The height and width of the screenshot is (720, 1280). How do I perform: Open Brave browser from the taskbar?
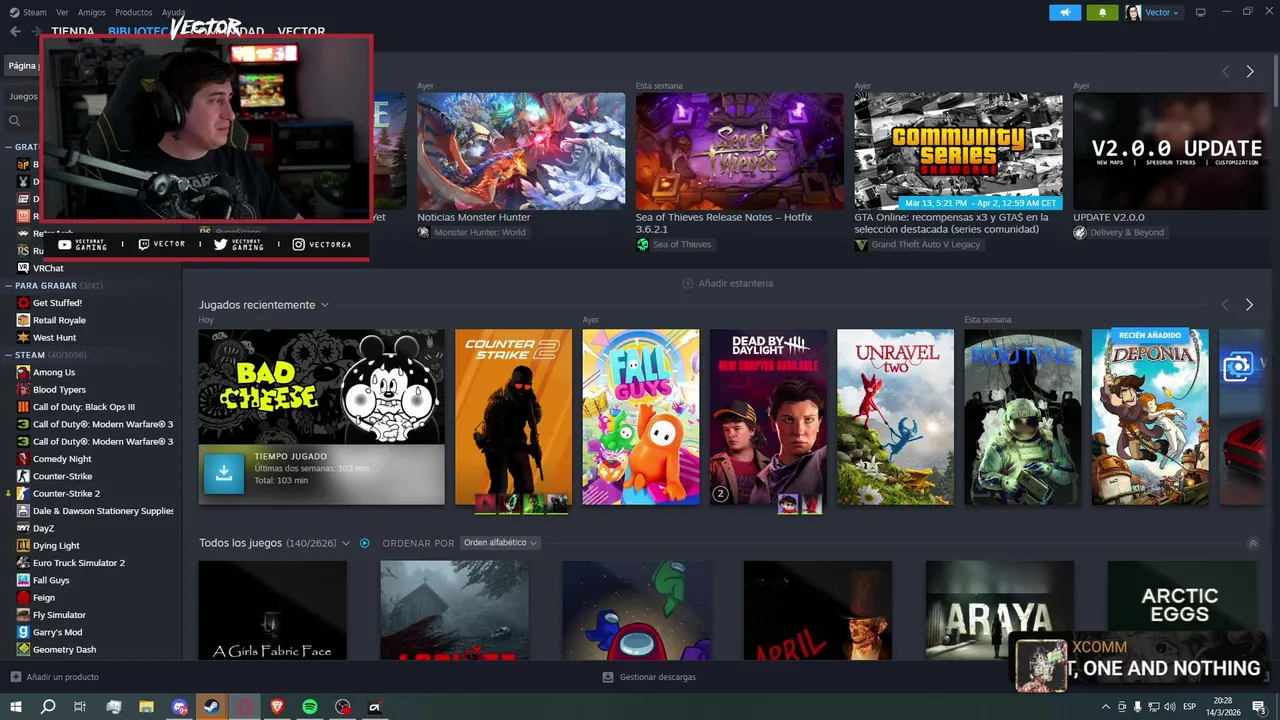coord(277,707)
